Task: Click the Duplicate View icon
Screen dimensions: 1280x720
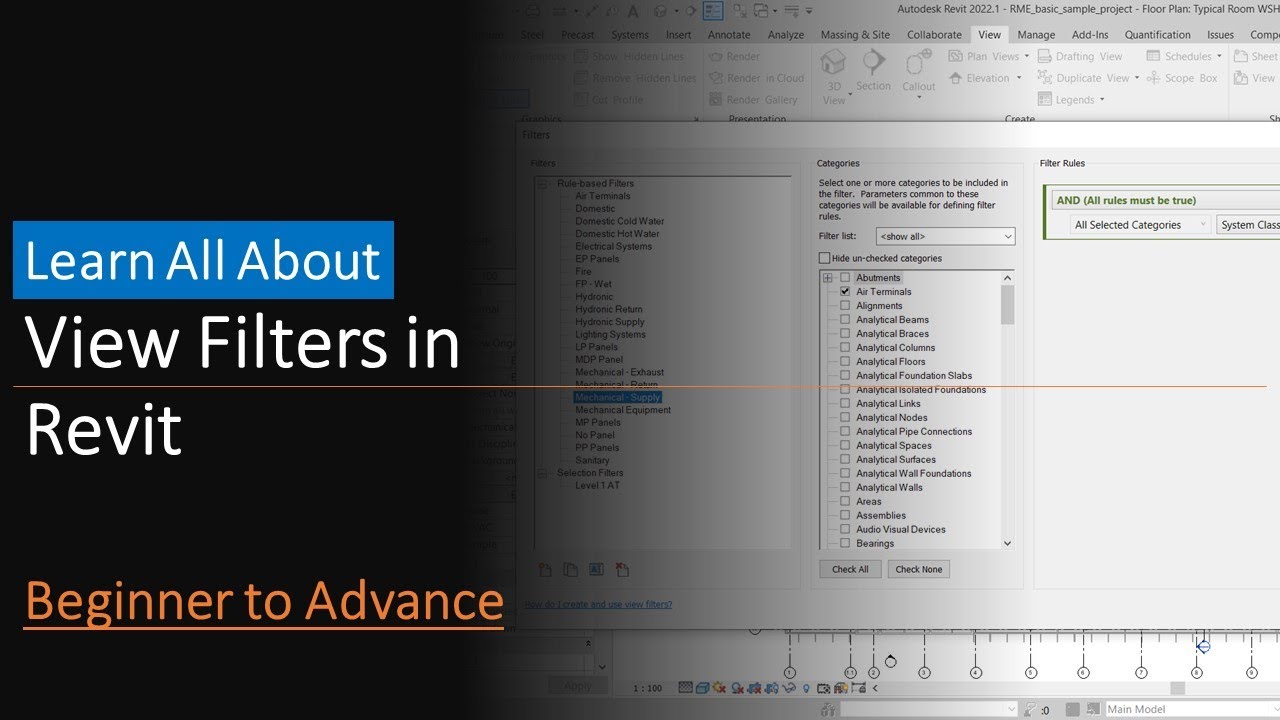Action: pyautogui.click(x=1046, y=78)
